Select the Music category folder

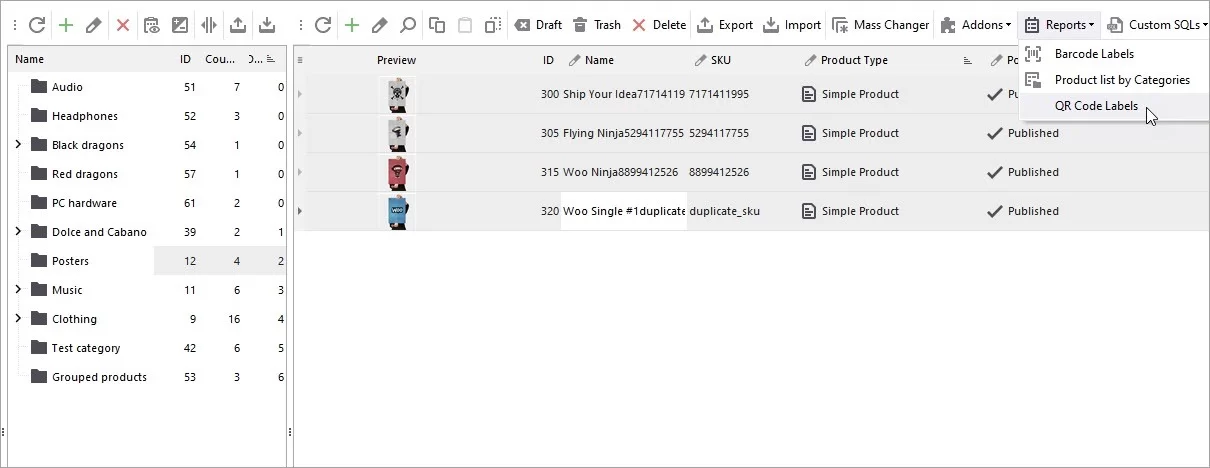click(67, 290)
